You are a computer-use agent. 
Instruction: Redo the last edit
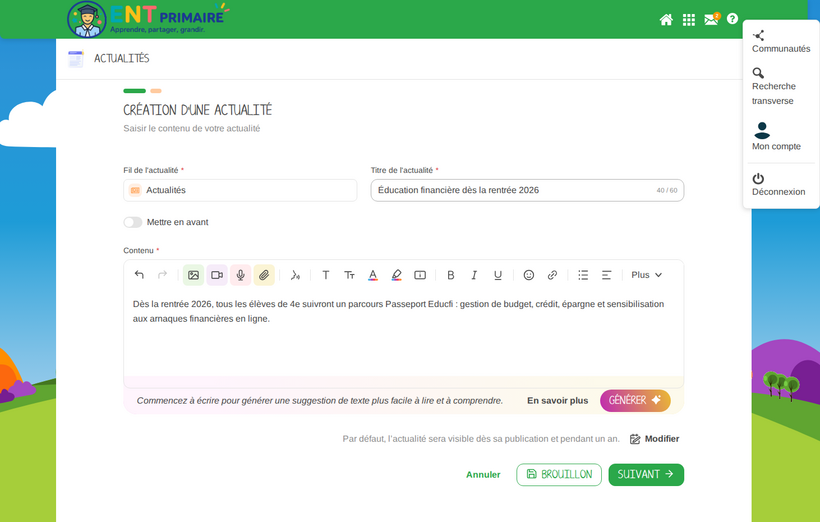tap(163, 275)
